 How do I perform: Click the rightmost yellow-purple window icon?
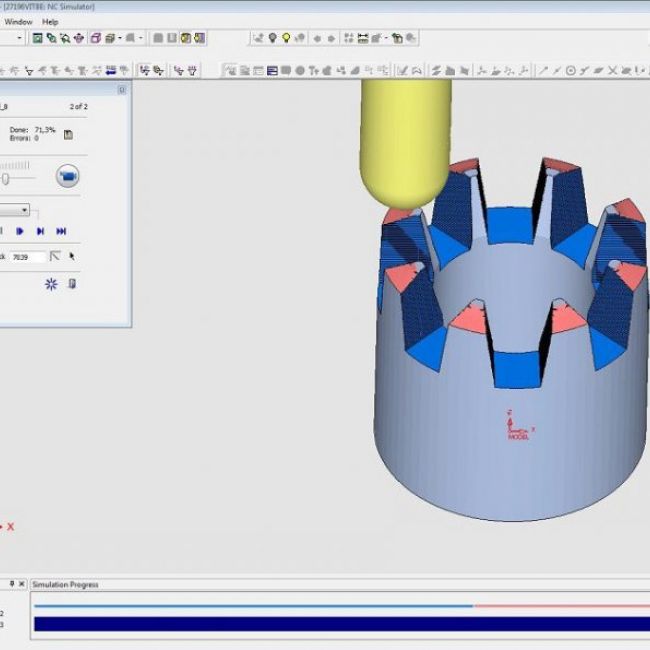(x=199, y=39)
